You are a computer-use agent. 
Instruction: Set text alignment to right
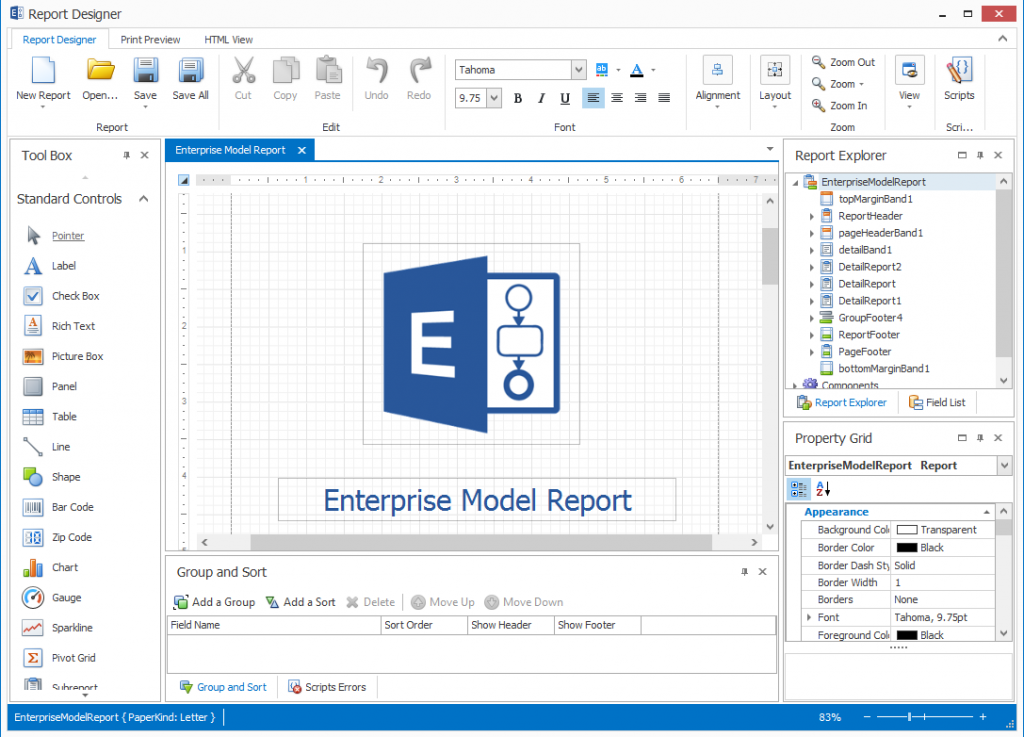[640, 98]
